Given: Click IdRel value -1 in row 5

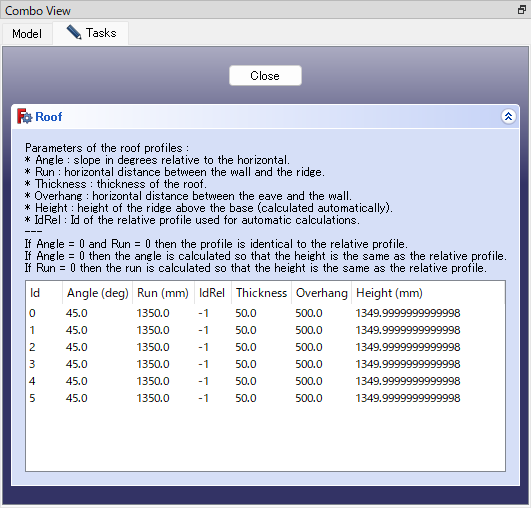Looking at the screenshot, I should (203, 398).
